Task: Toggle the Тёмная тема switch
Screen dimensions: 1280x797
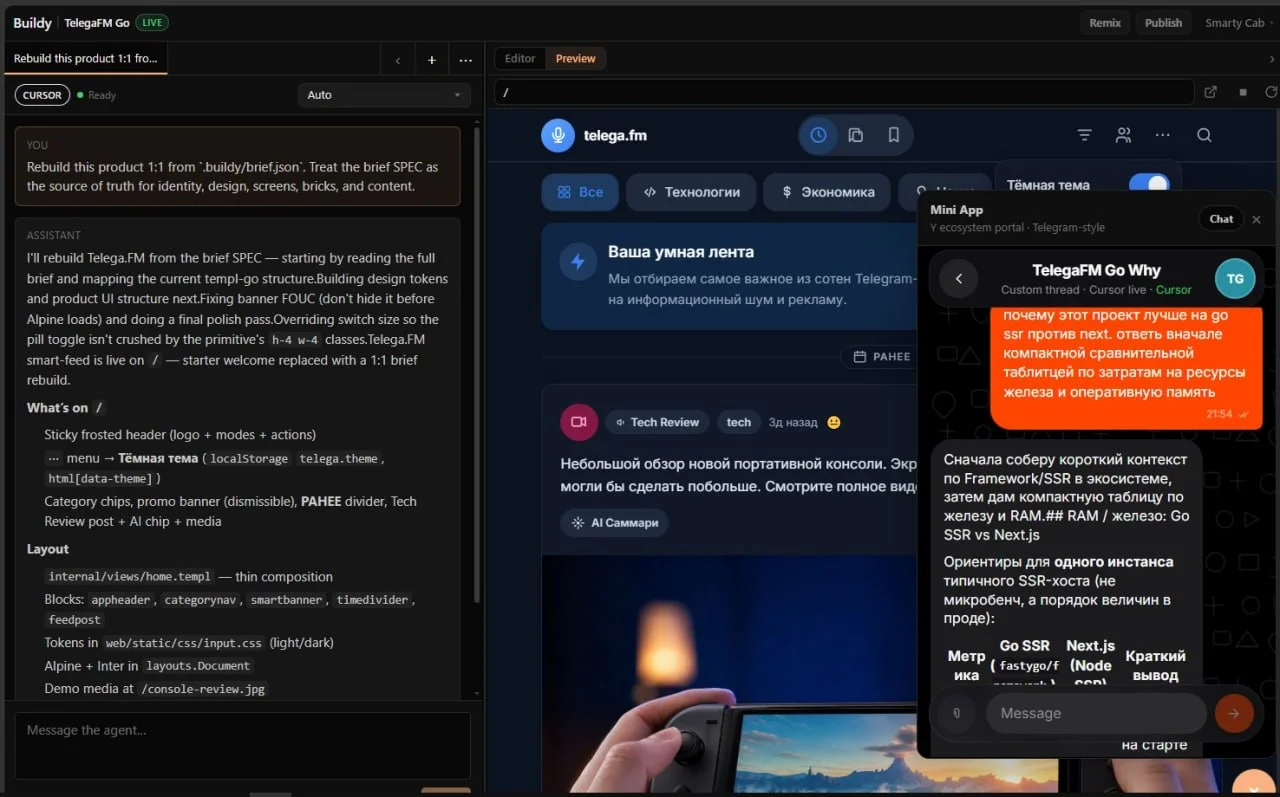Action: (1149, 184)
